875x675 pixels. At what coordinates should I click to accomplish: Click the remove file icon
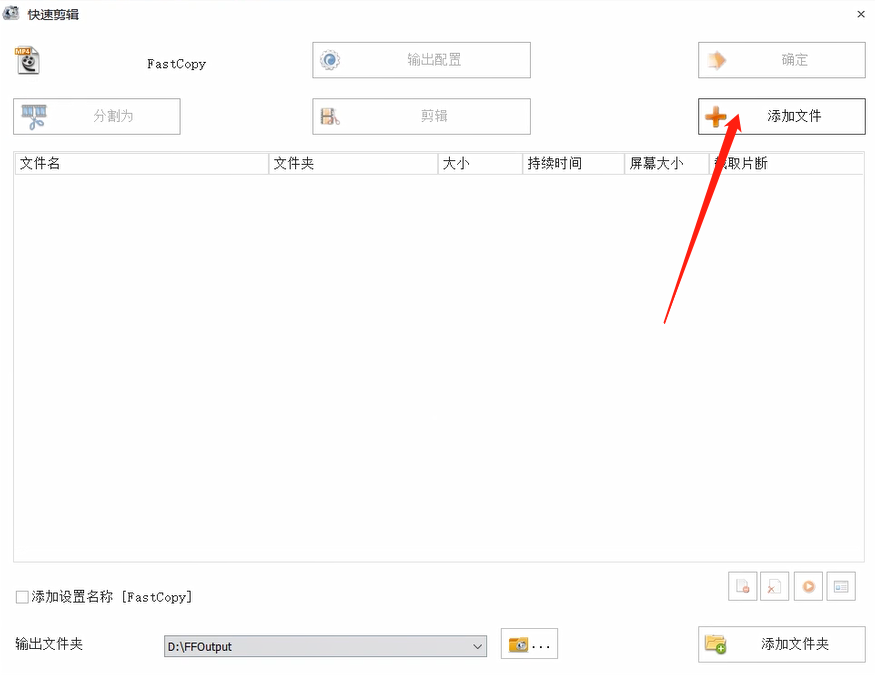[742, 586]
